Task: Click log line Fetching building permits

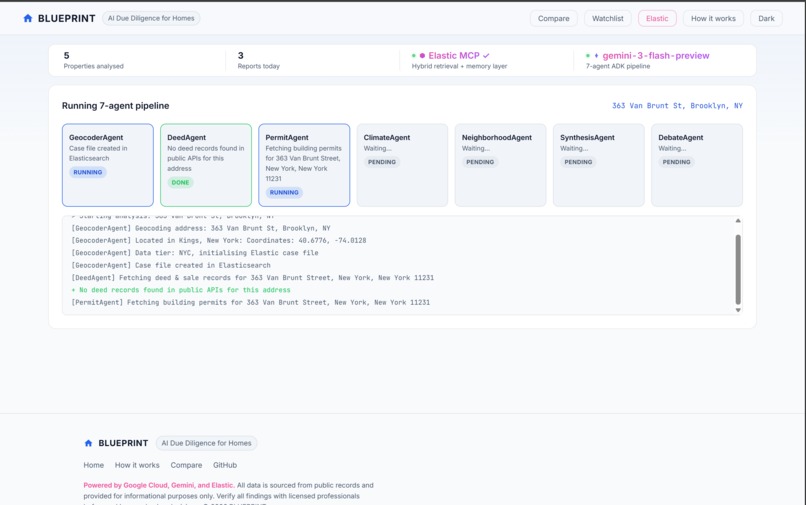Action: point(251,302)
